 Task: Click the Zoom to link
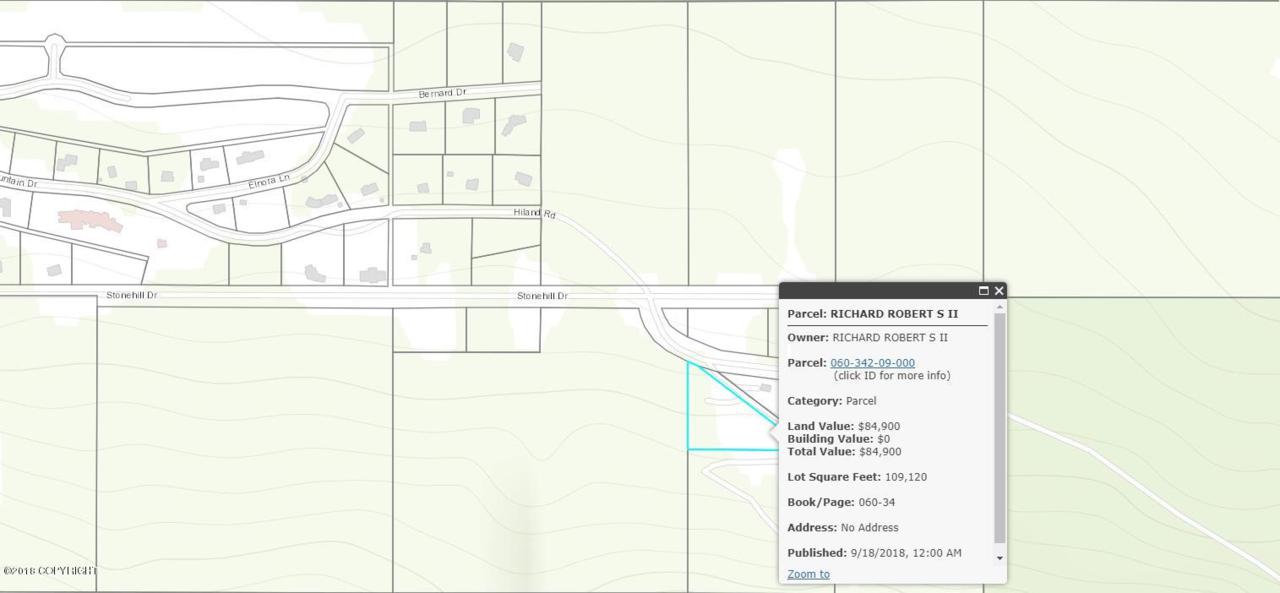[808, 574]
